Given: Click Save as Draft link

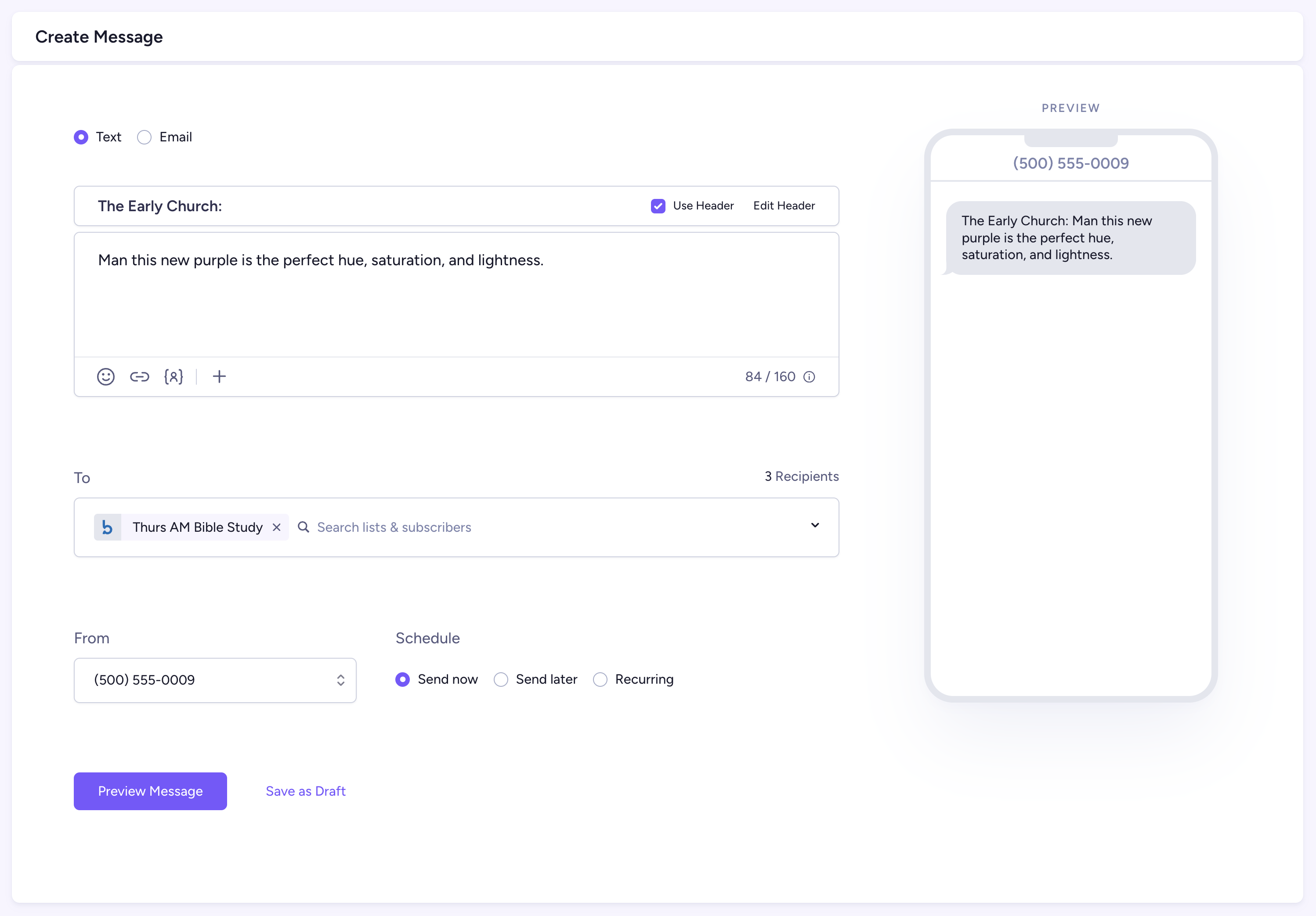Looking at the screenshot, I should coord(306,791).
